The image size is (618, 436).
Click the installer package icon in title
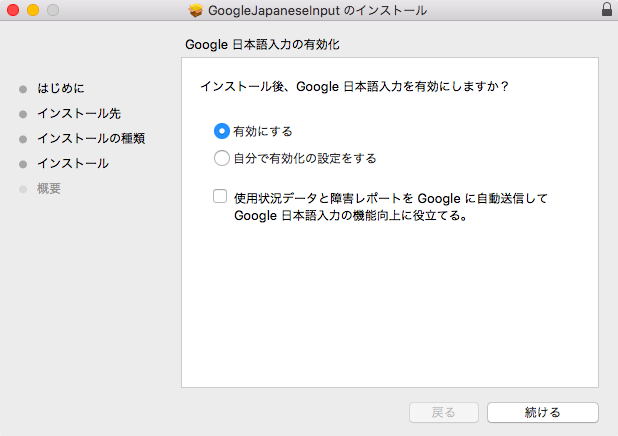[195, 10]
